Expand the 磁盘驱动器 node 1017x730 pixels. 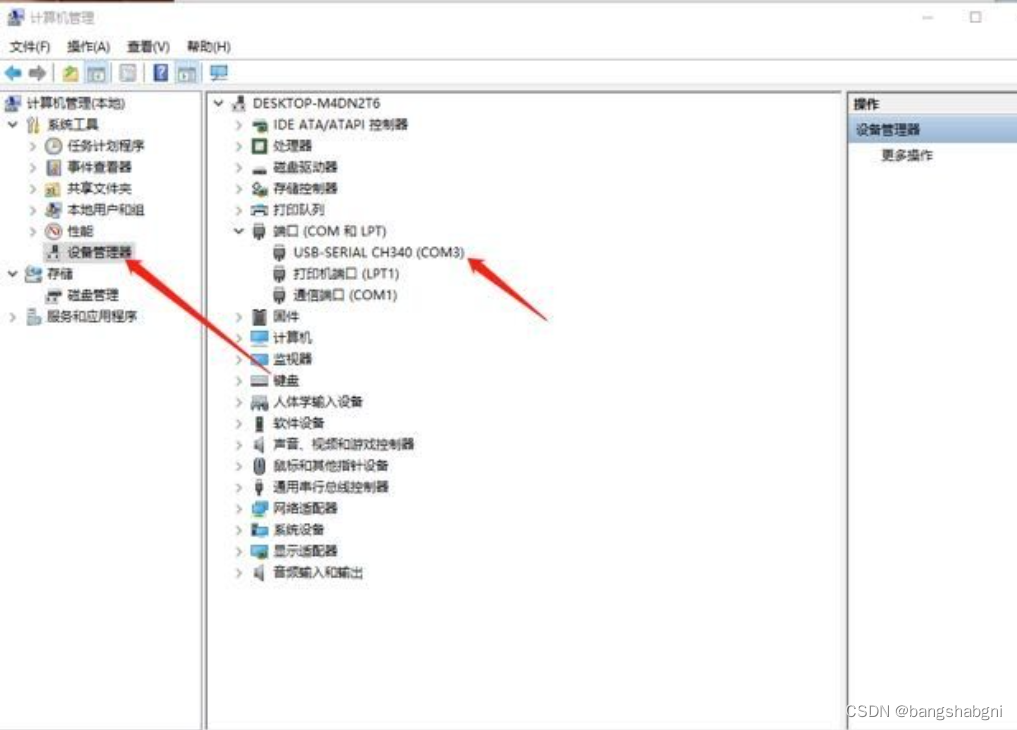tap(239, 167)
